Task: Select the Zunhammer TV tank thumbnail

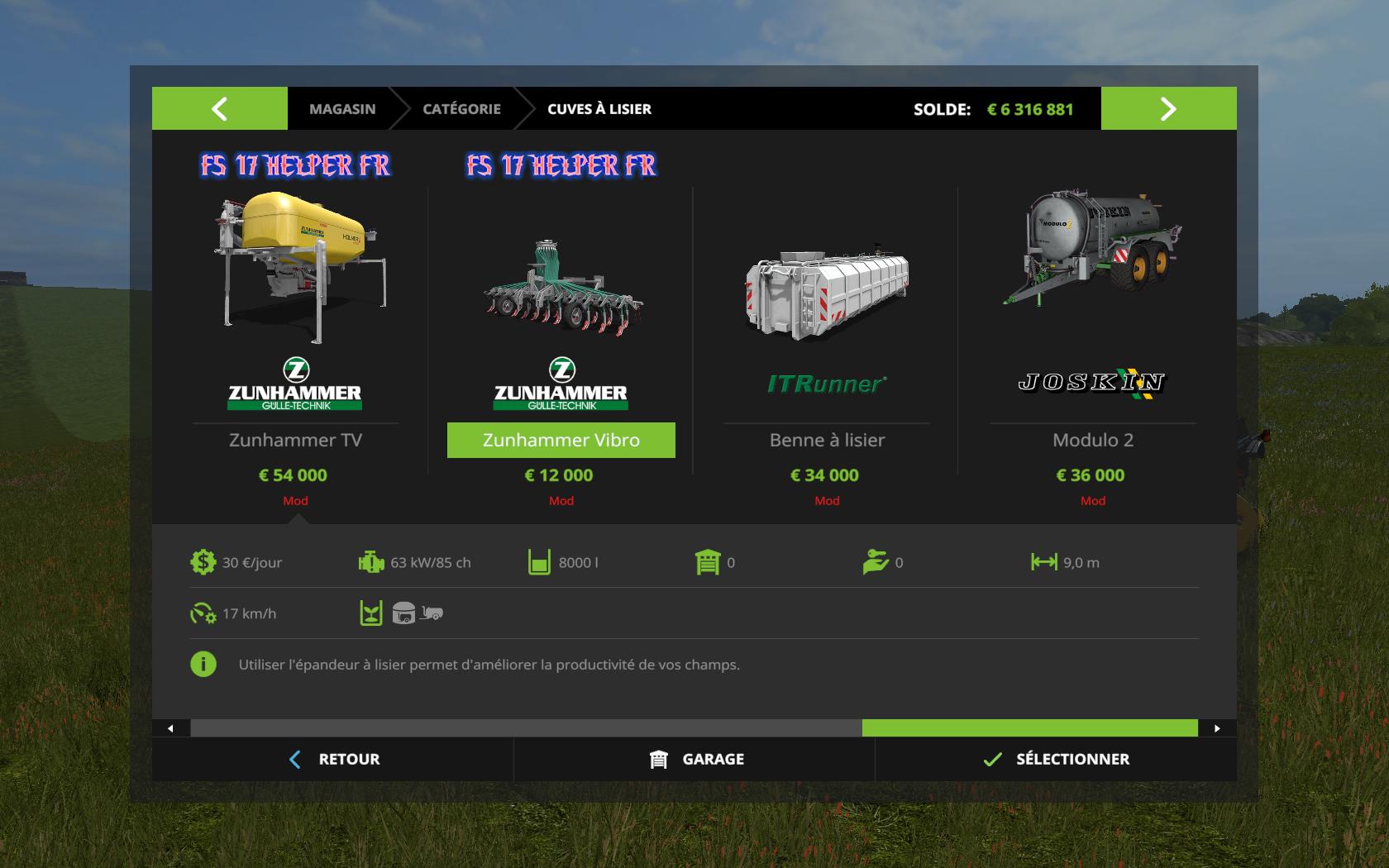Action: [x=295, y=269]
